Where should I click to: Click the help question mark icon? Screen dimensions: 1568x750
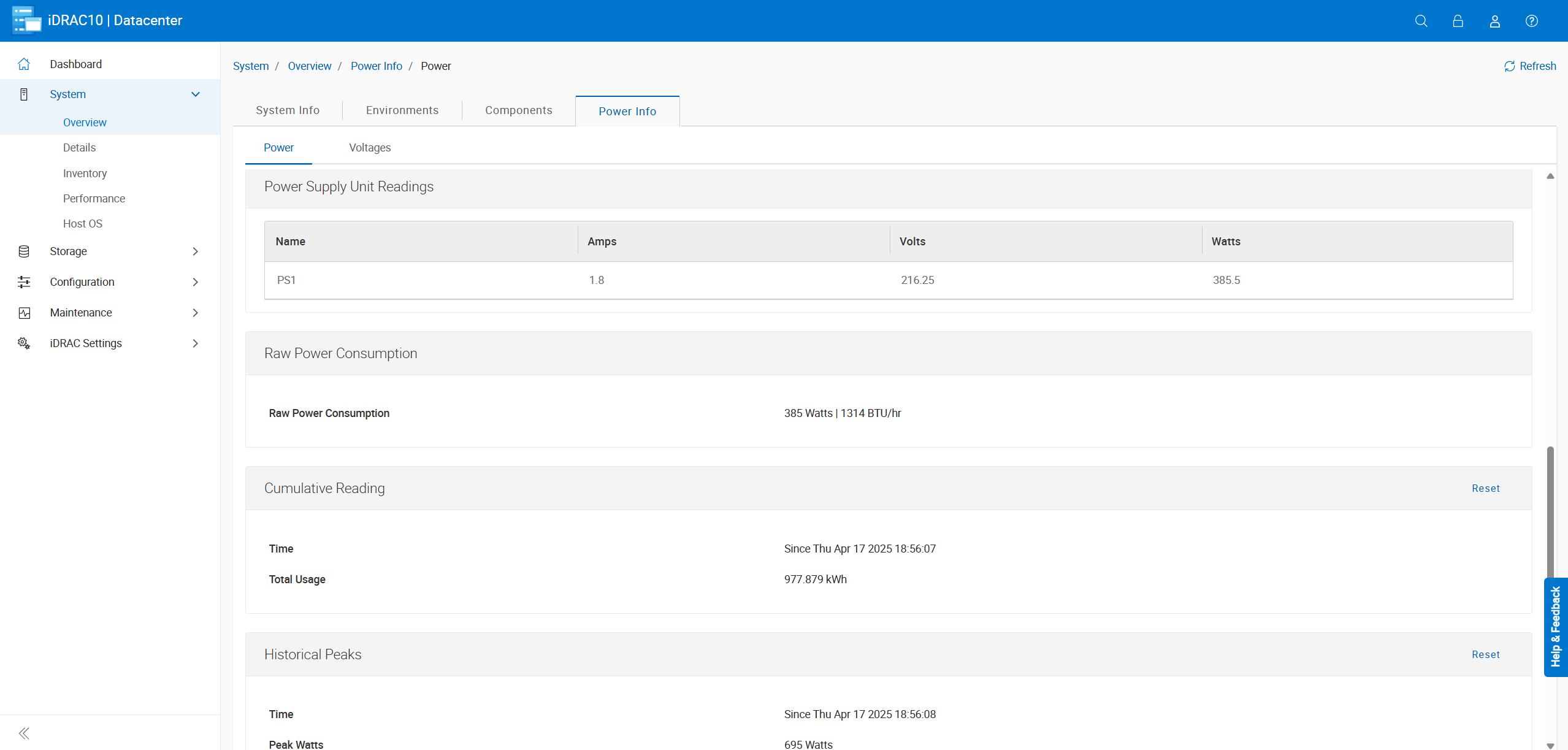pyautogui.click(x=1531, y=21)
